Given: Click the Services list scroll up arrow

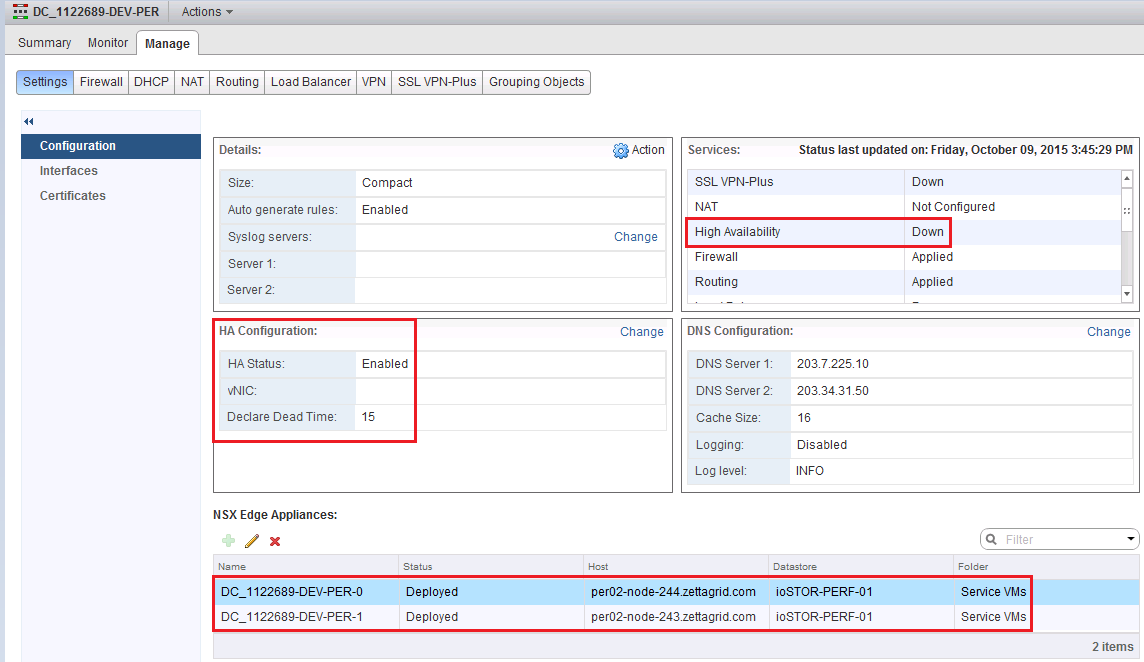Looking at the screenshot, I should (1127, 178).
